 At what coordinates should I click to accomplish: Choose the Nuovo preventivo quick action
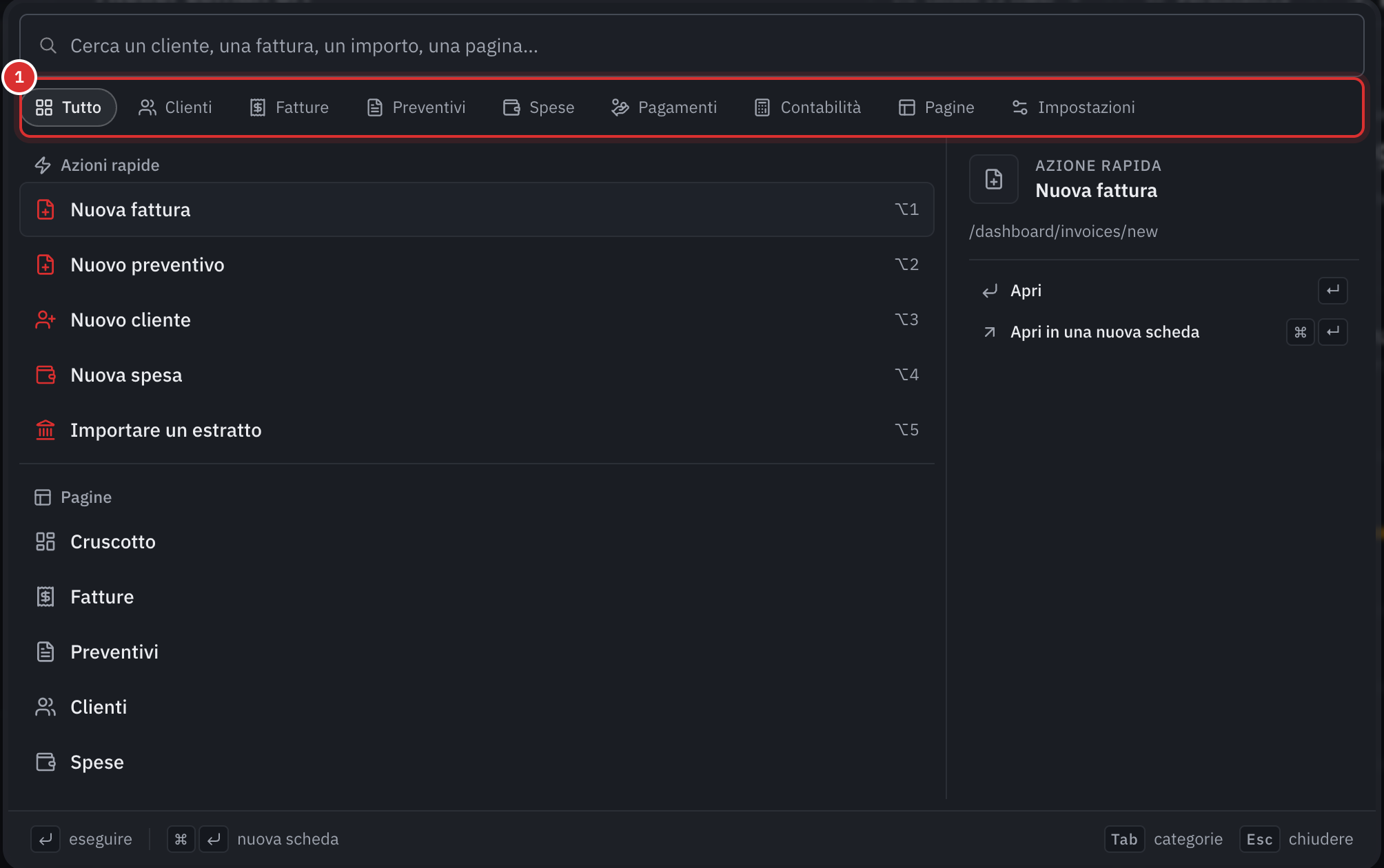477,265
